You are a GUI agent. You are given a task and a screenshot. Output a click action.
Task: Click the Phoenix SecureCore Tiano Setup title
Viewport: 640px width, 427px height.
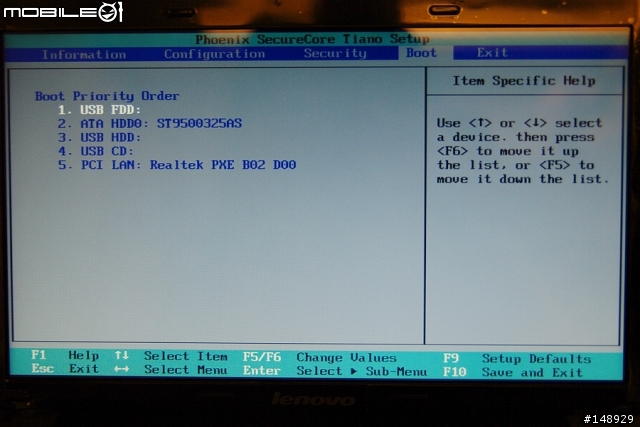pyautogui.click(x=312, y=39)
